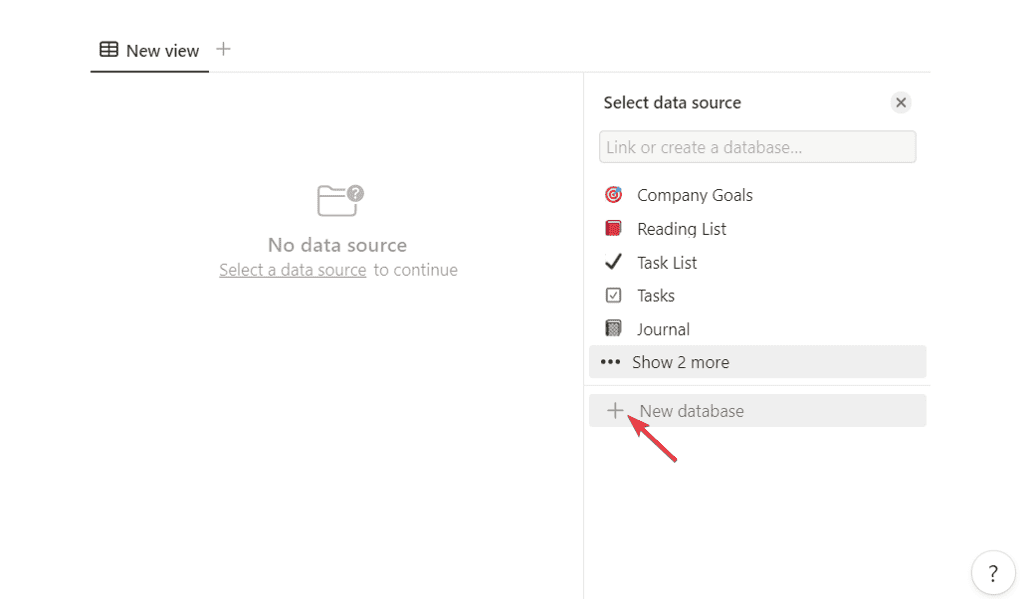Click the table icon in the New view tab
The height and width of the screenshot is (599, 1024).
pyautogui.click(x=109, y=50)
